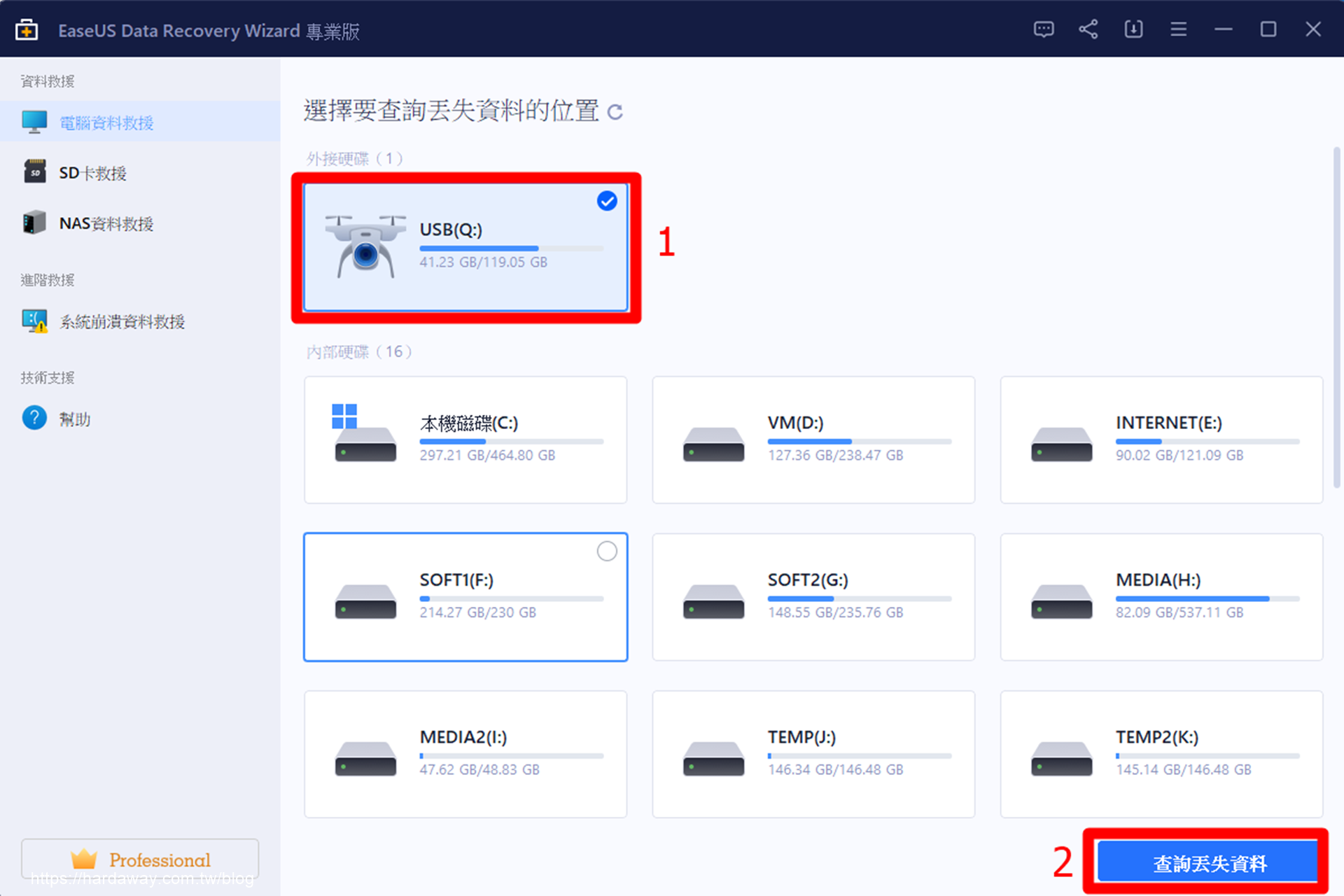This screenshot has height=896, width=1344.
Task: Select the 本機磁碟(C:) drive card
Action: click(x=465, y=440)
